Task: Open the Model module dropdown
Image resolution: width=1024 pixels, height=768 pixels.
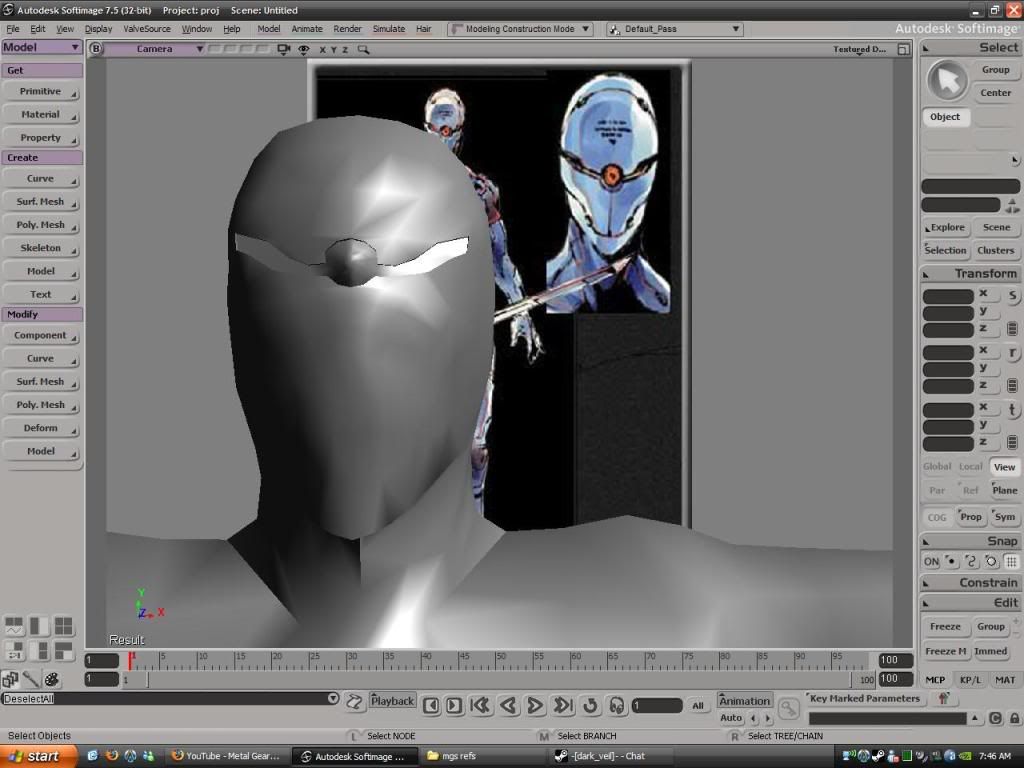Action: (x=42, y=47)
